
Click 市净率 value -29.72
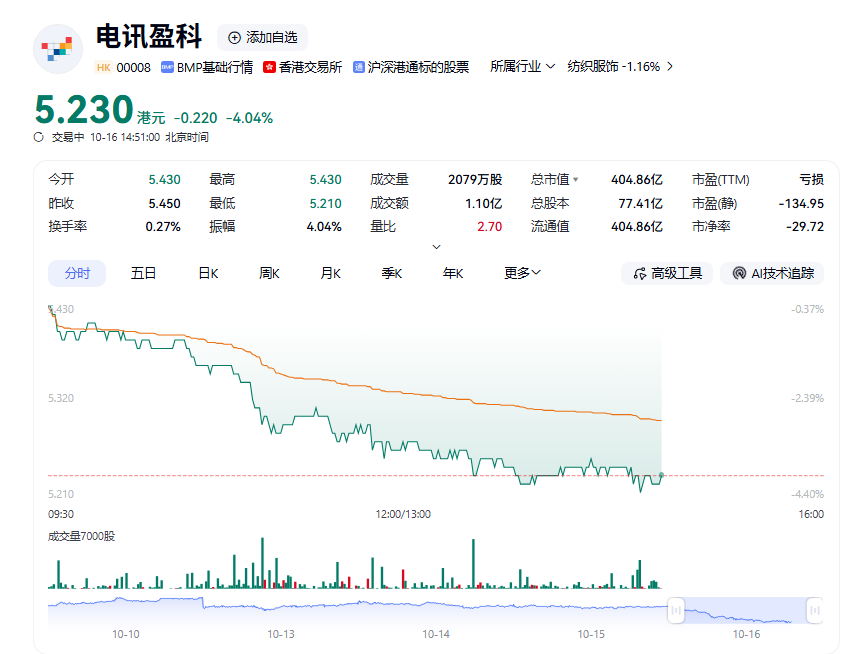(x=805, y=226)
